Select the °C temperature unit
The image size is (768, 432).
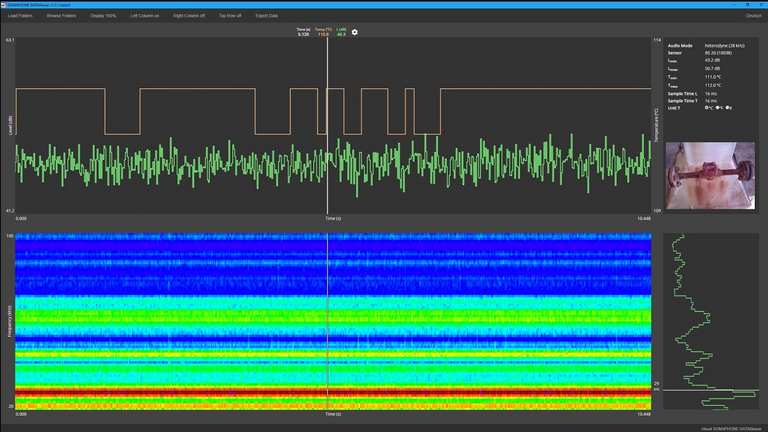(x=708, y=107)
